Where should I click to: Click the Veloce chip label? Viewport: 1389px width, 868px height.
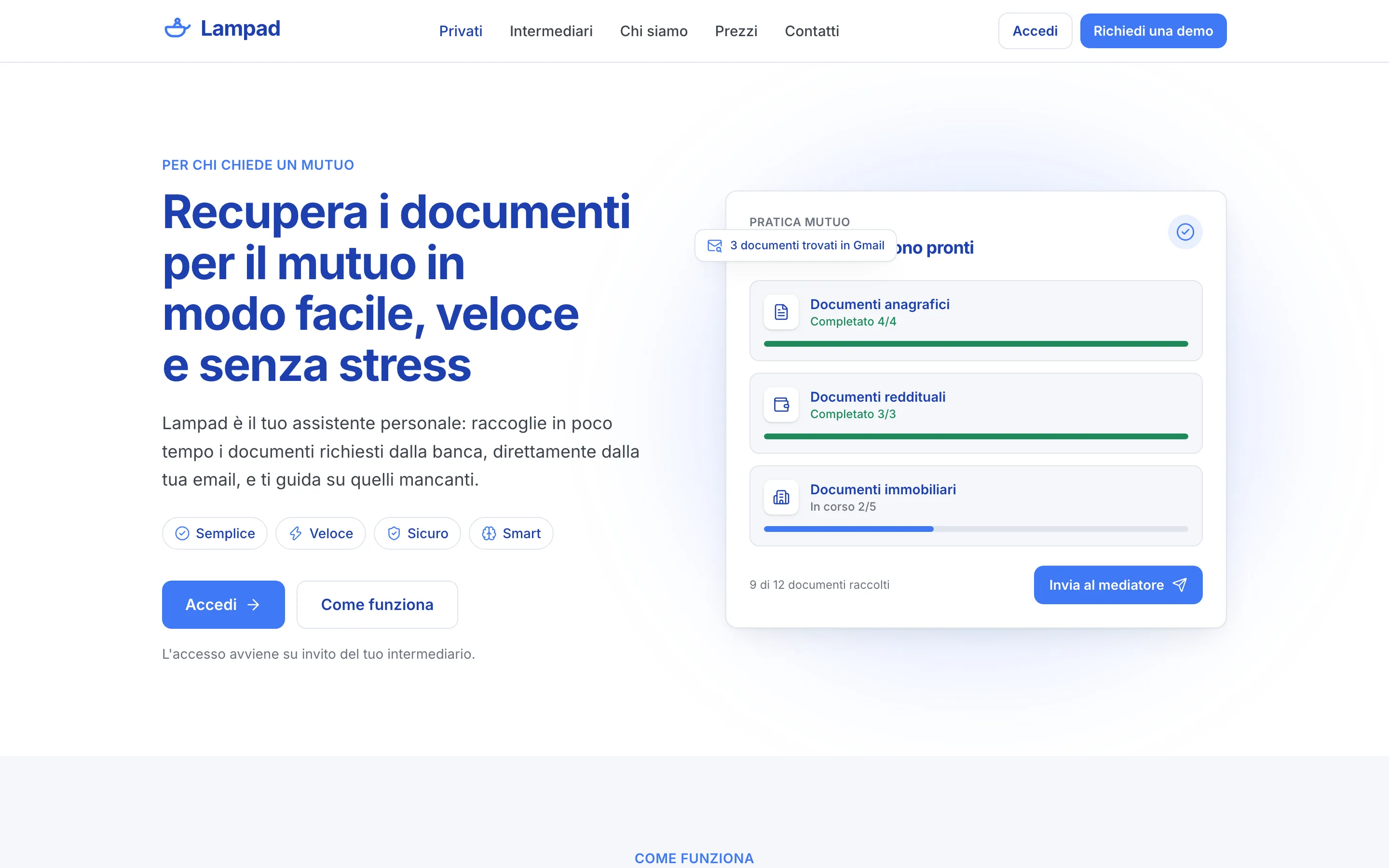point(331,533)
